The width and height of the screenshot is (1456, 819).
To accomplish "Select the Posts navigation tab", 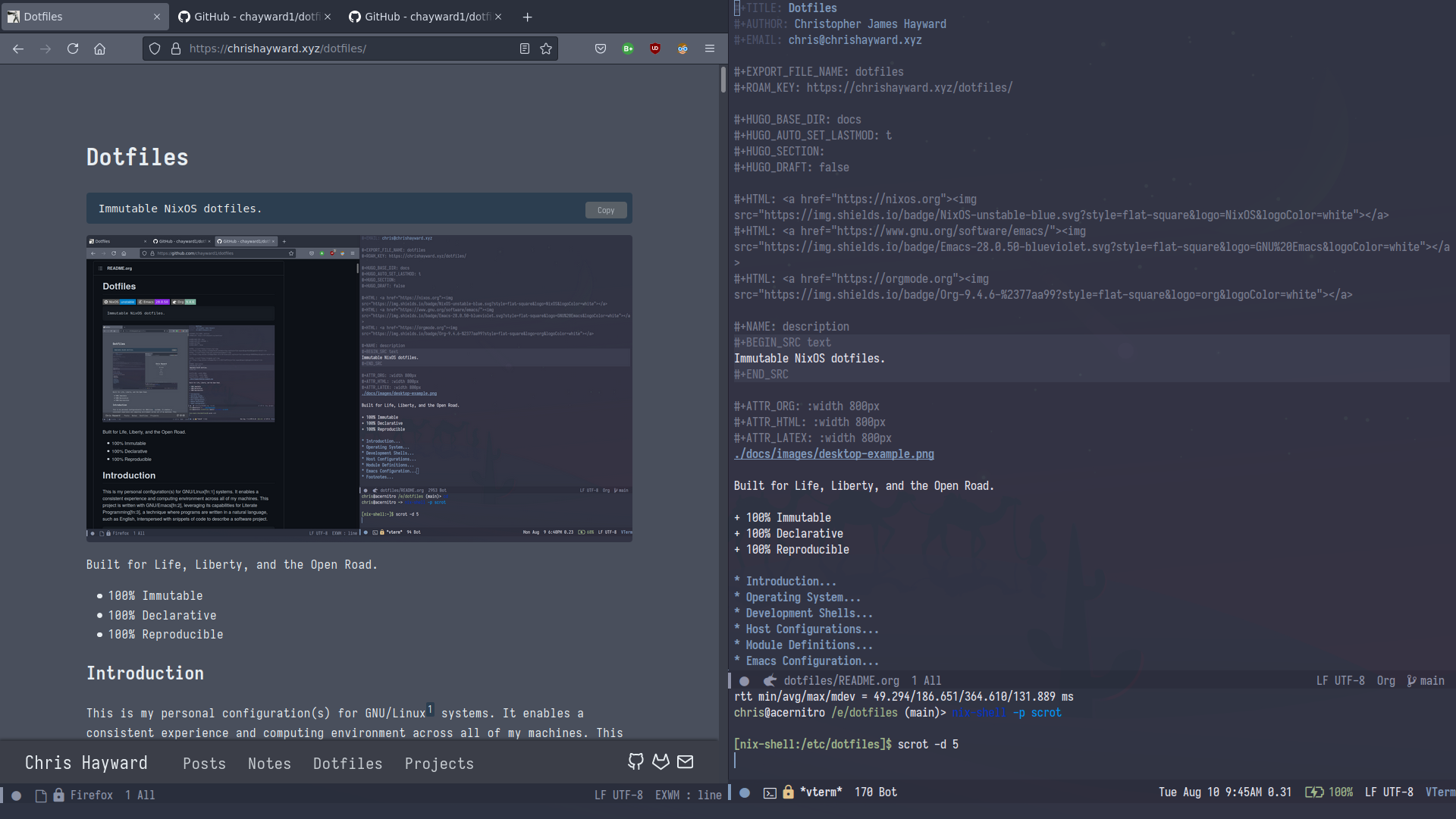I will point(204,762).
